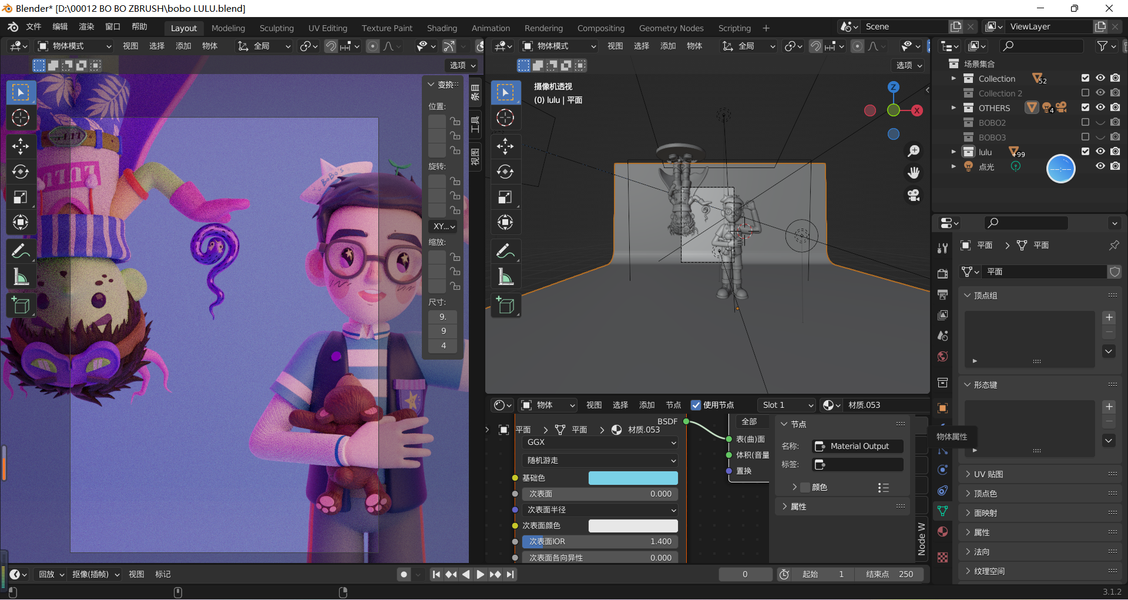1128x600 pixels.
Task: Select the Annotate tool in left viewport
Action: click(21, 251)
